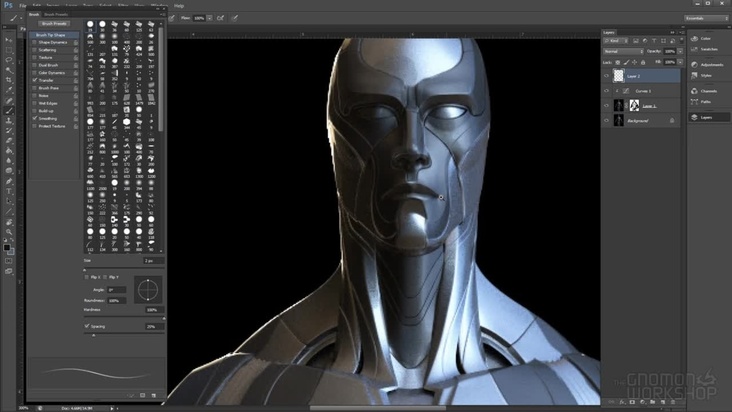Open the Essentials workspace dropdown

click(x=706, y=17)
